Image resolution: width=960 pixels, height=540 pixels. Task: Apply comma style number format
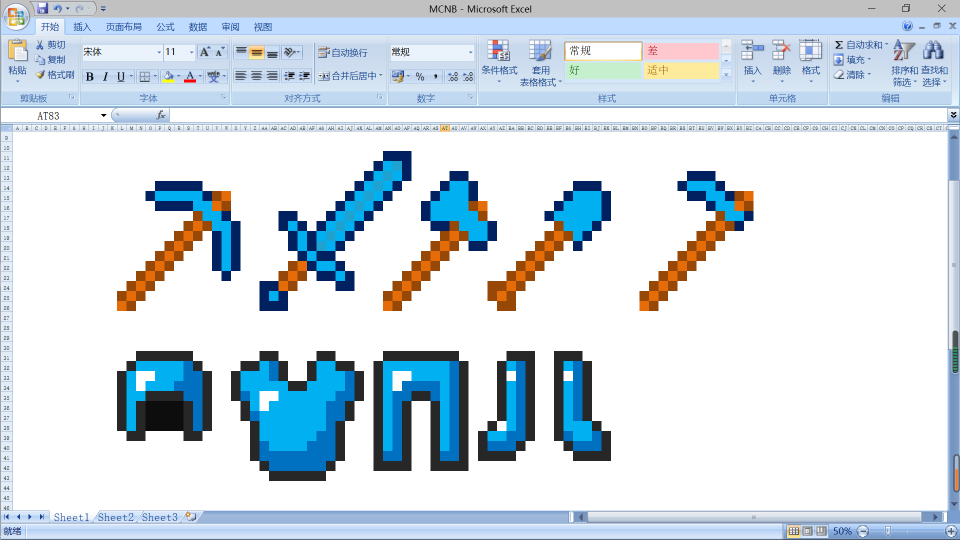pyautogui.click(x=436, y=77)
